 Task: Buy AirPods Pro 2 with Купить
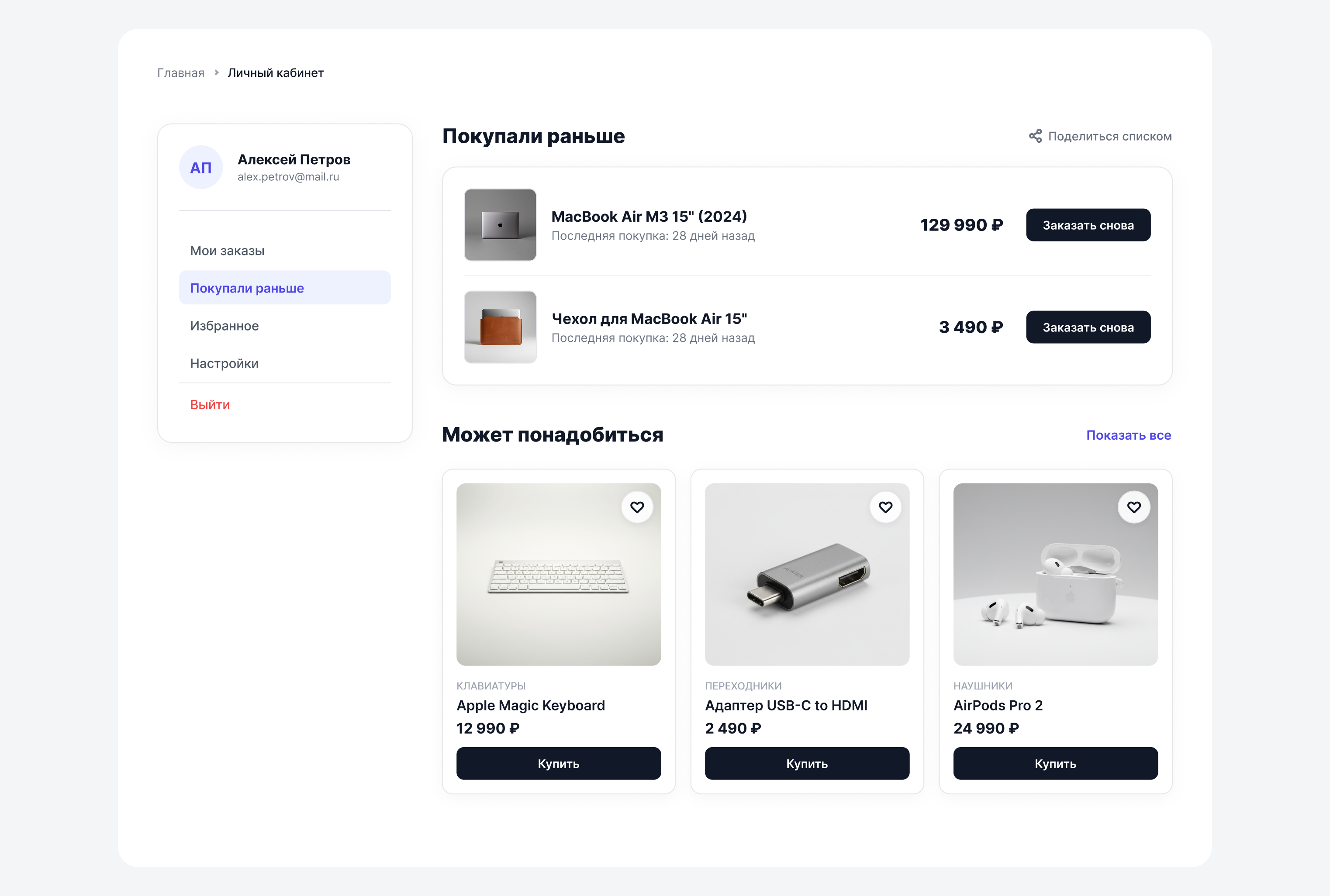point(1056,763)
